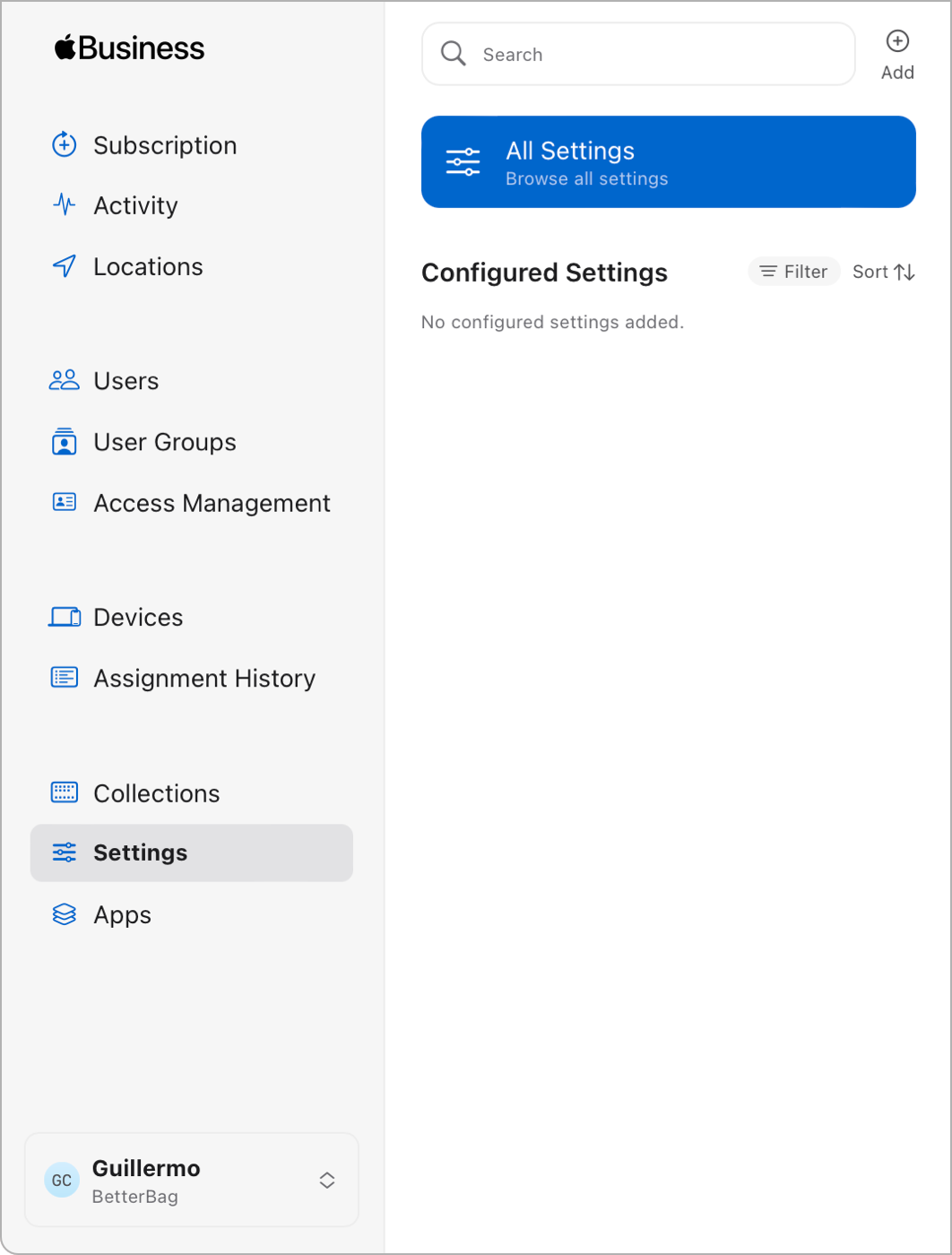952x1255 pixels.
Task: Click the Devices laptop icon
Action: pyautogui.click(x=65, y=618)
